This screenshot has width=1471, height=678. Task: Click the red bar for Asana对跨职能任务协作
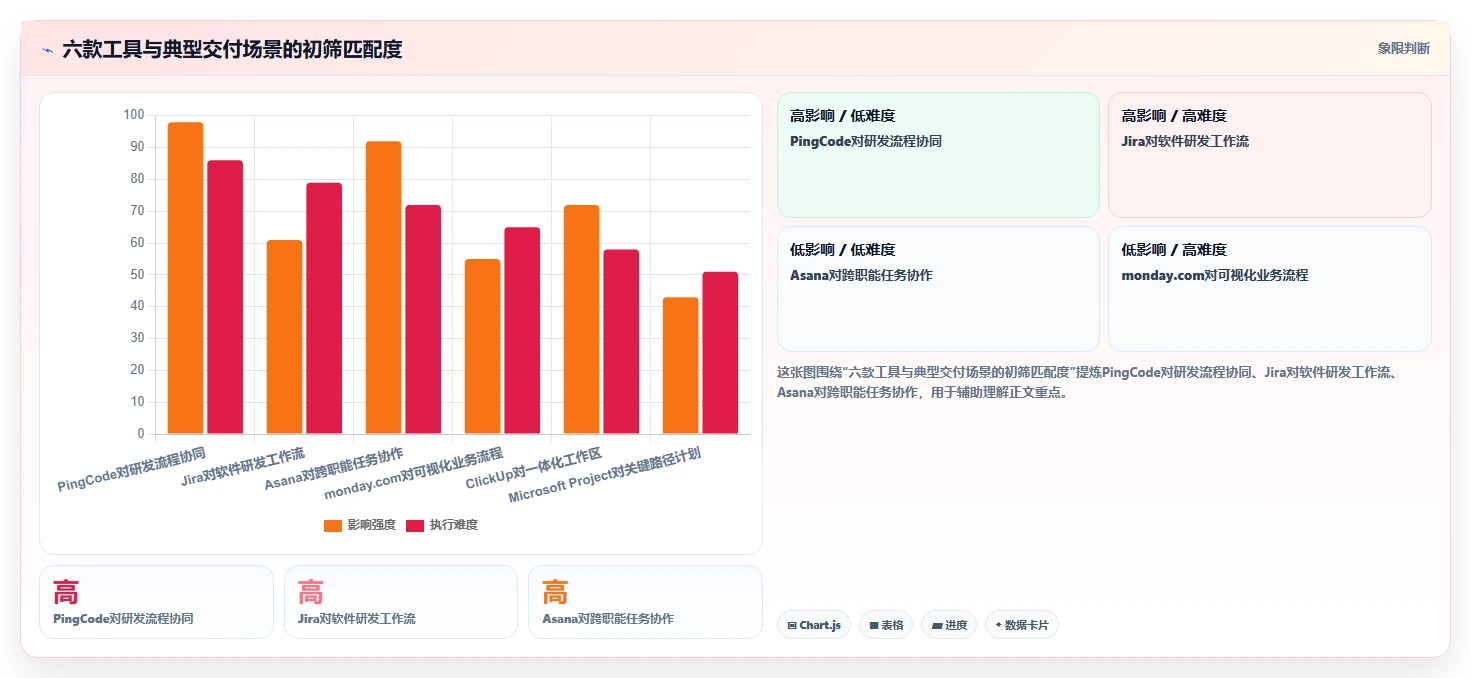coord(423,319)
